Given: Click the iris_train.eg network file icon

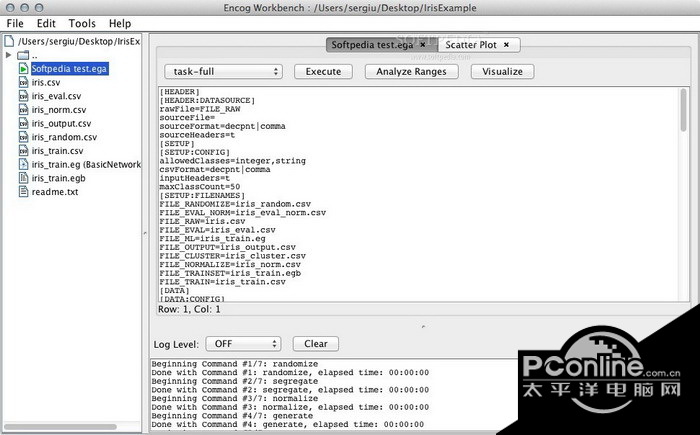Looking at the screenshot, I should (24, 164).
